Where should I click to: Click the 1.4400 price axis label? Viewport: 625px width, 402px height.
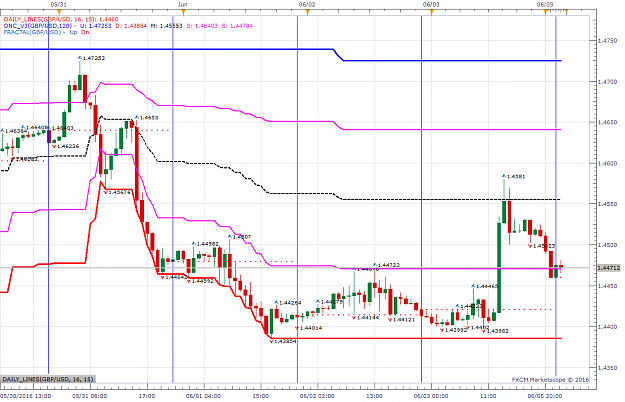click(x=608, y=327)
